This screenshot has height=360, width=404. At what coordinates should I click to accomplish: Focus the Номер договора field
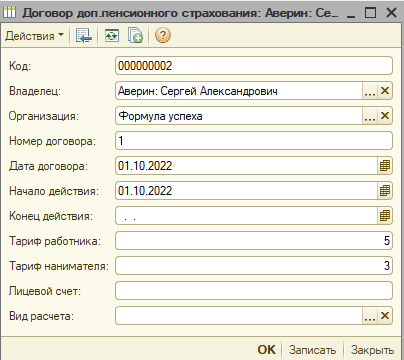[254, 141]
